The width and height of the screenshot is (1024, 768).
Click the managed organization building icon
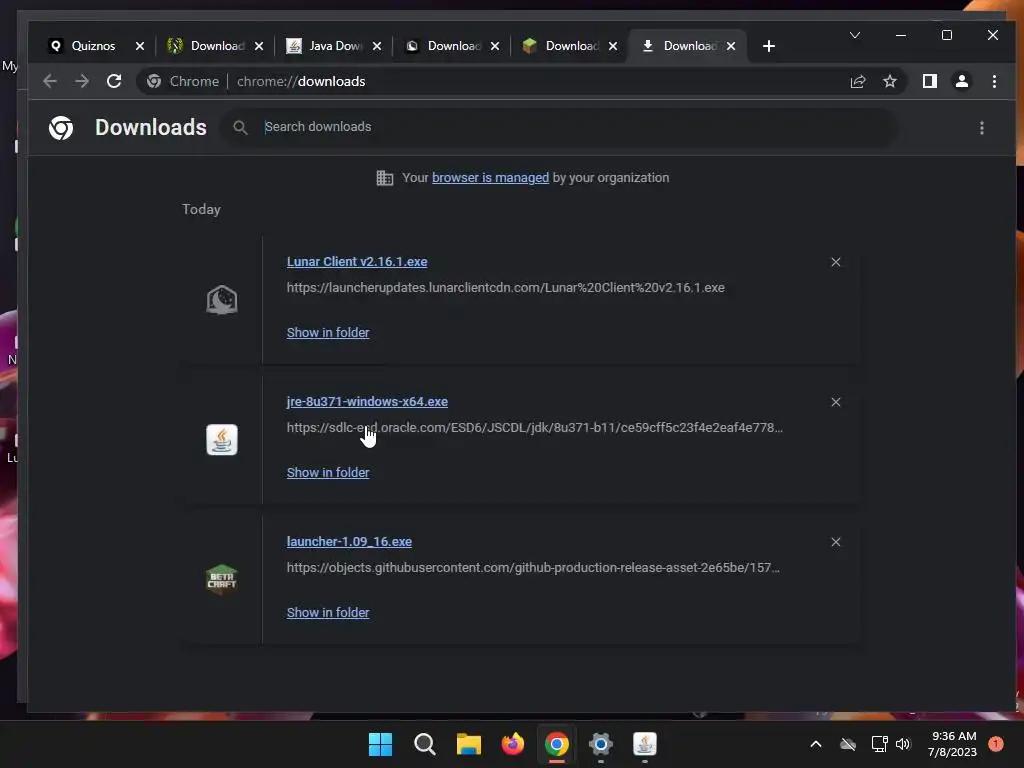coord(385,178)
